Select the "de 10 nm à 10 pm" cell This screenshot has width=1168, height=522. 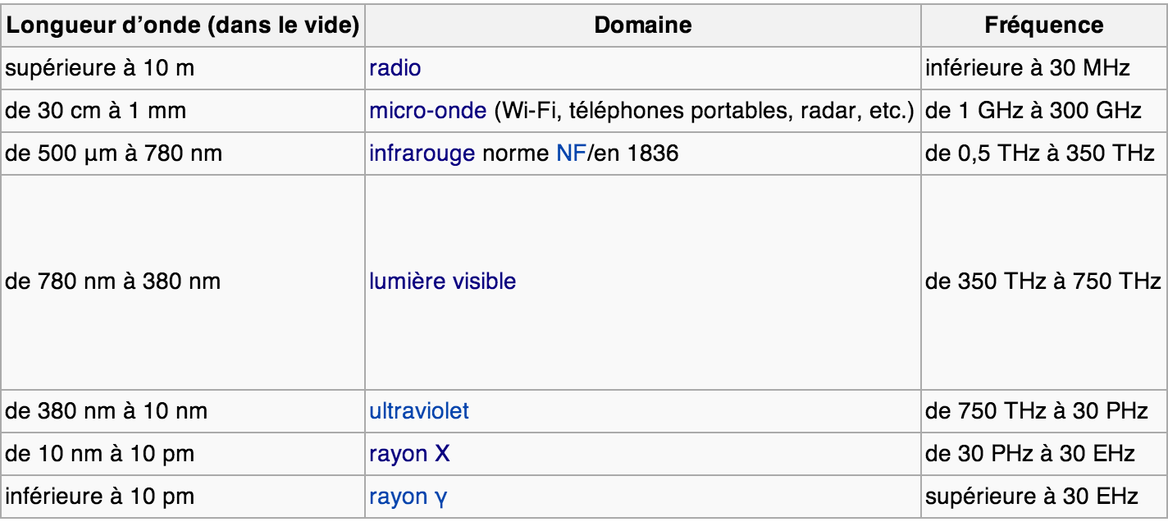click(x=100, y=453)
